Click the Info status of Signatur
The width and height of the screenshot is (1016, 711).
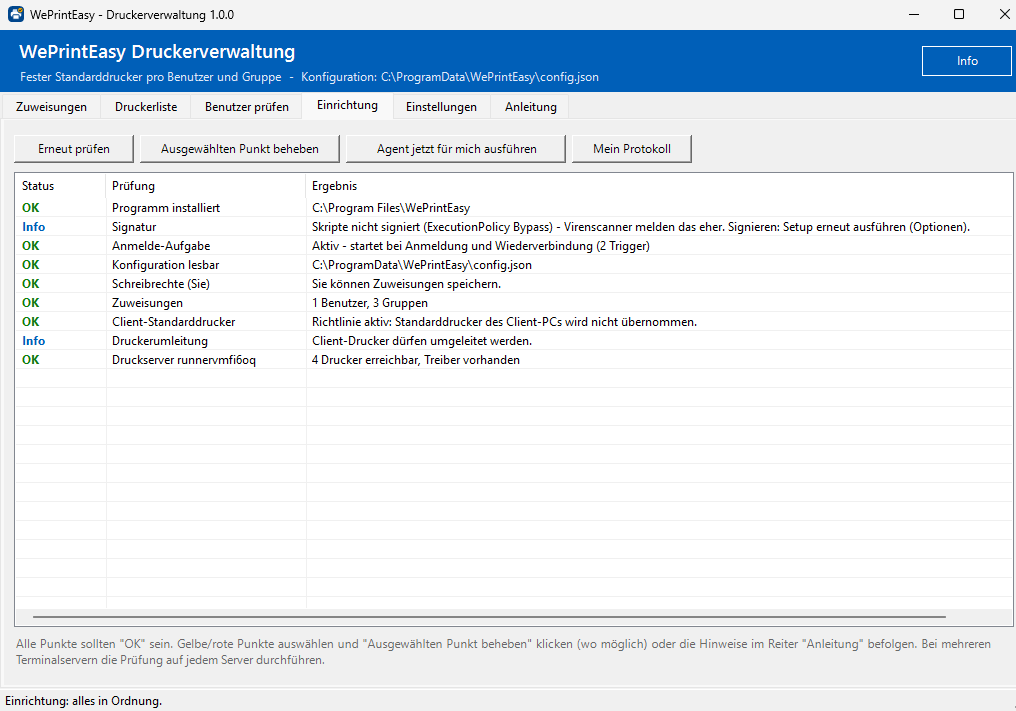coord(34,227)
